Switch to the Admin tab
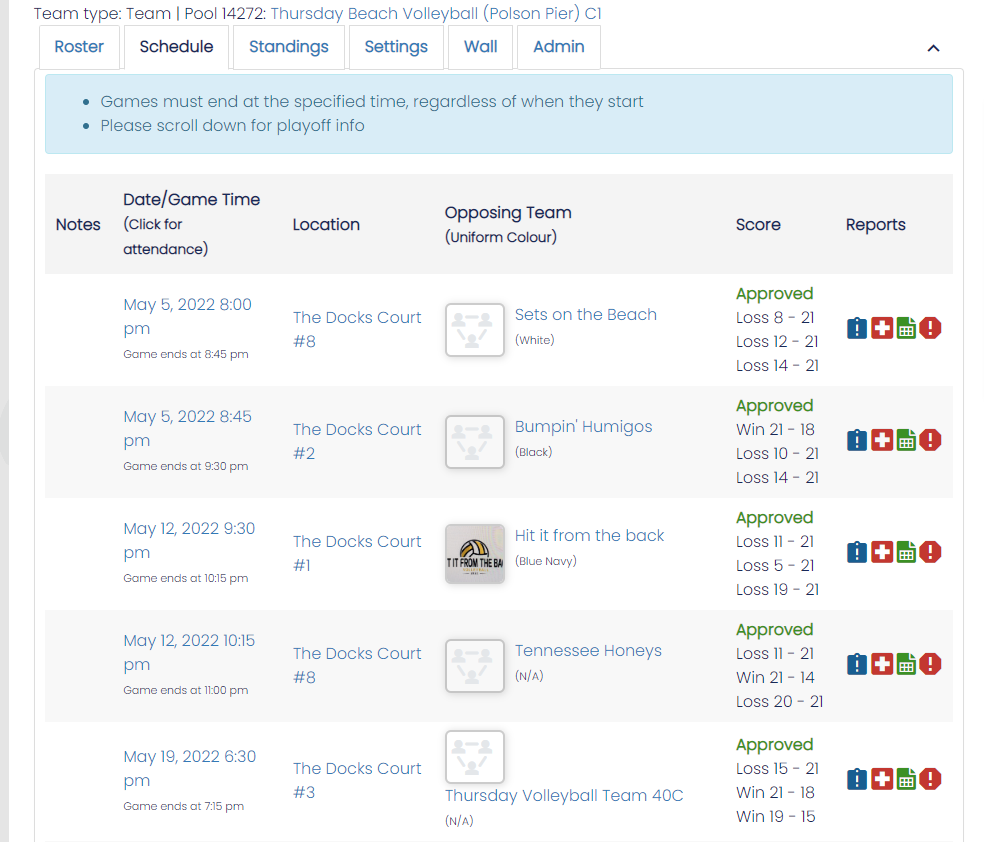 (559, 47)
